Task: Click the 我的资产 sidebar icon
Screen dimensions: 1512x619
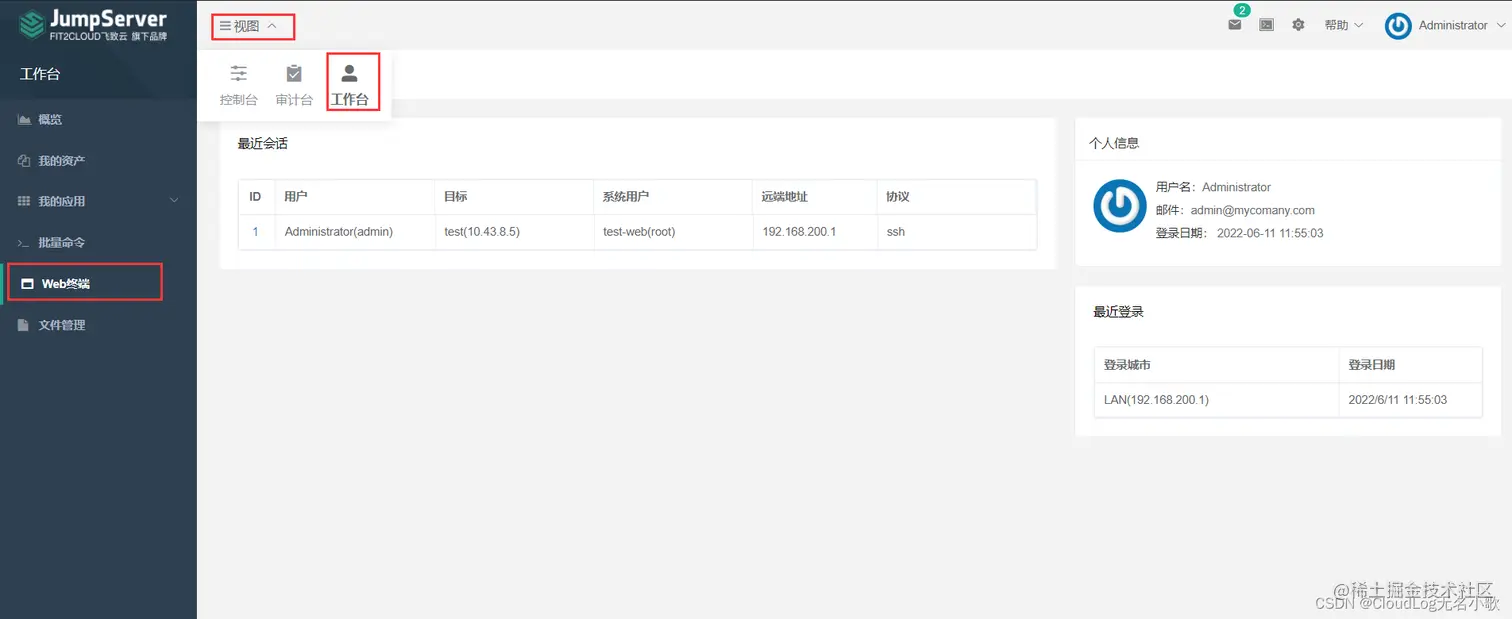Action: (24, 160)
